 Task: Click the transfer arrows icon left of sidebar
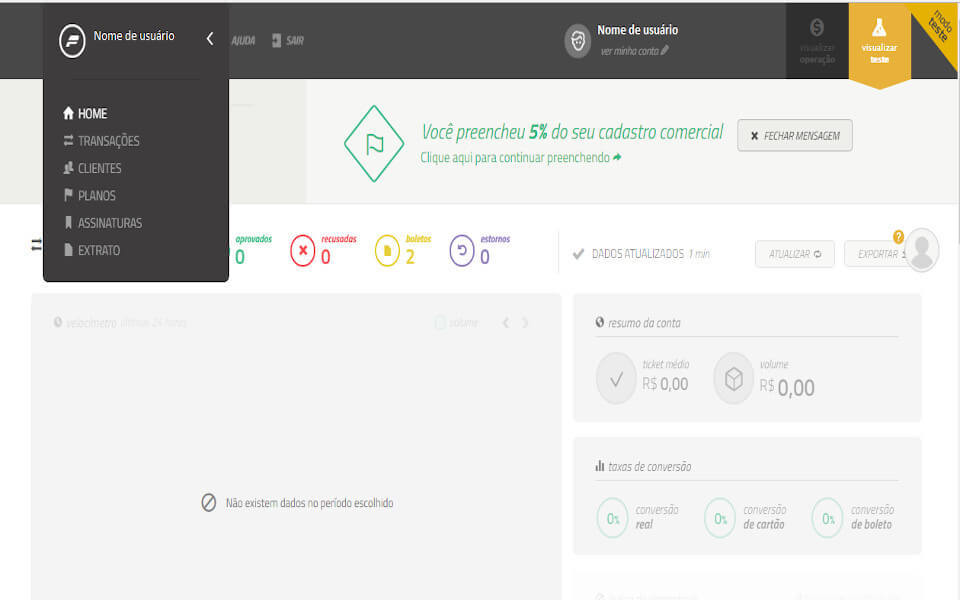click(x=37, y=245)
